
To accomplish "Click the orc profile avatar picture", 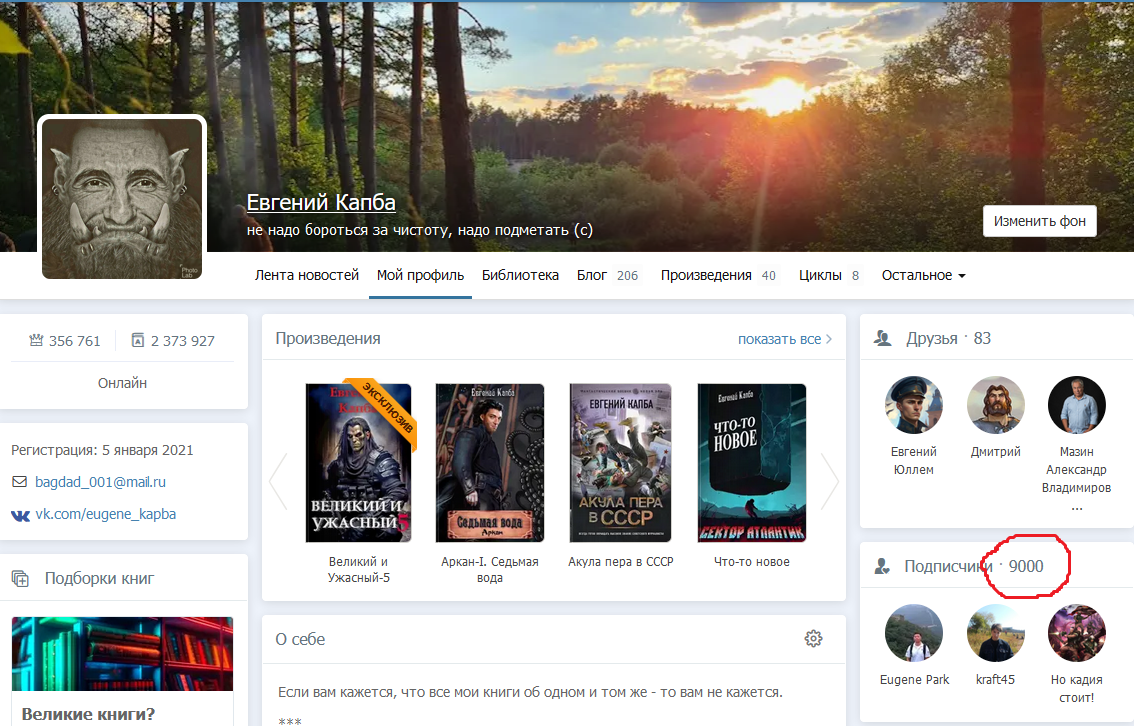I will click(122, 197).
